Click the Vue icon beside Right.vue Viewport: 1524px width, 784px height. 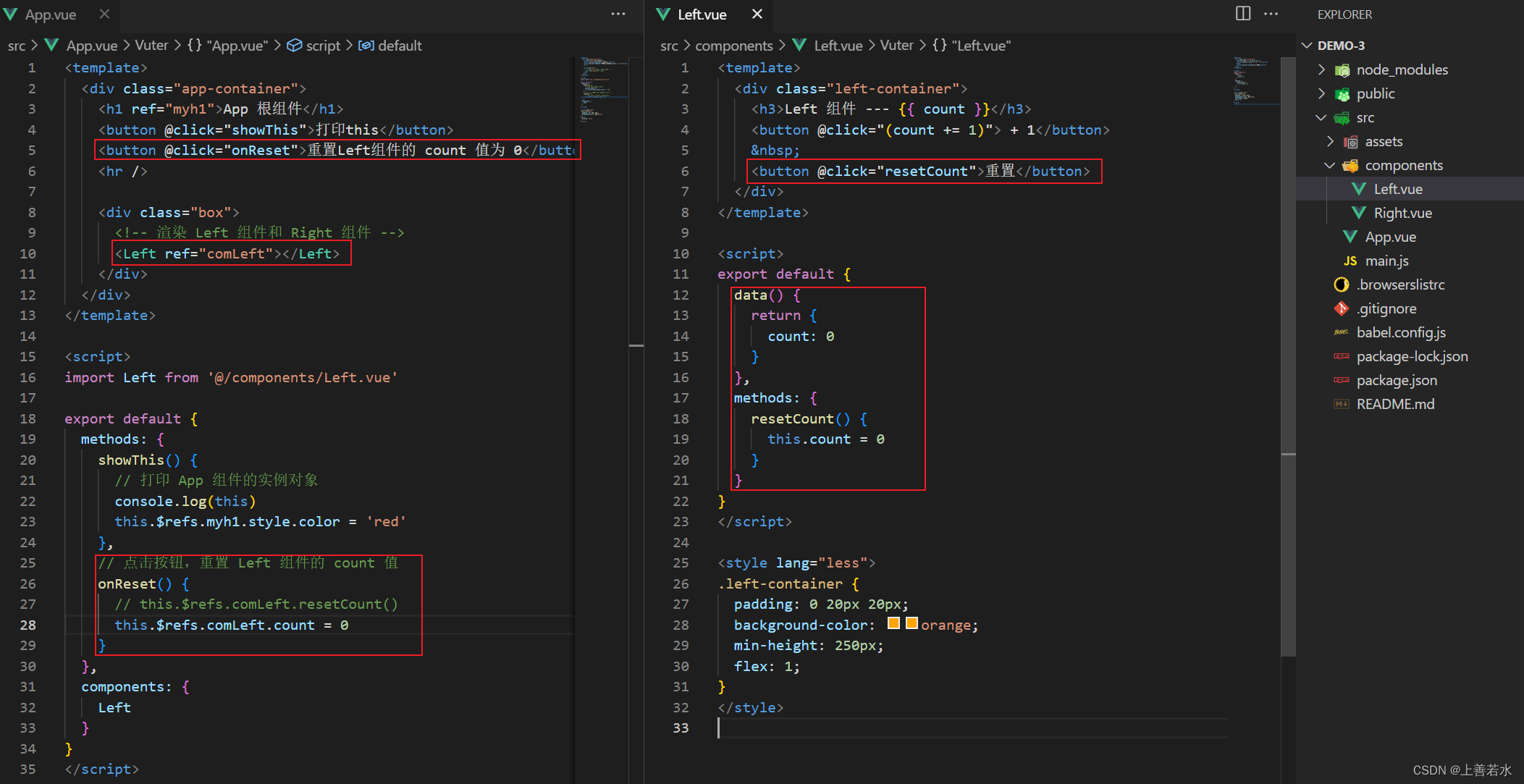(1359, 212)
